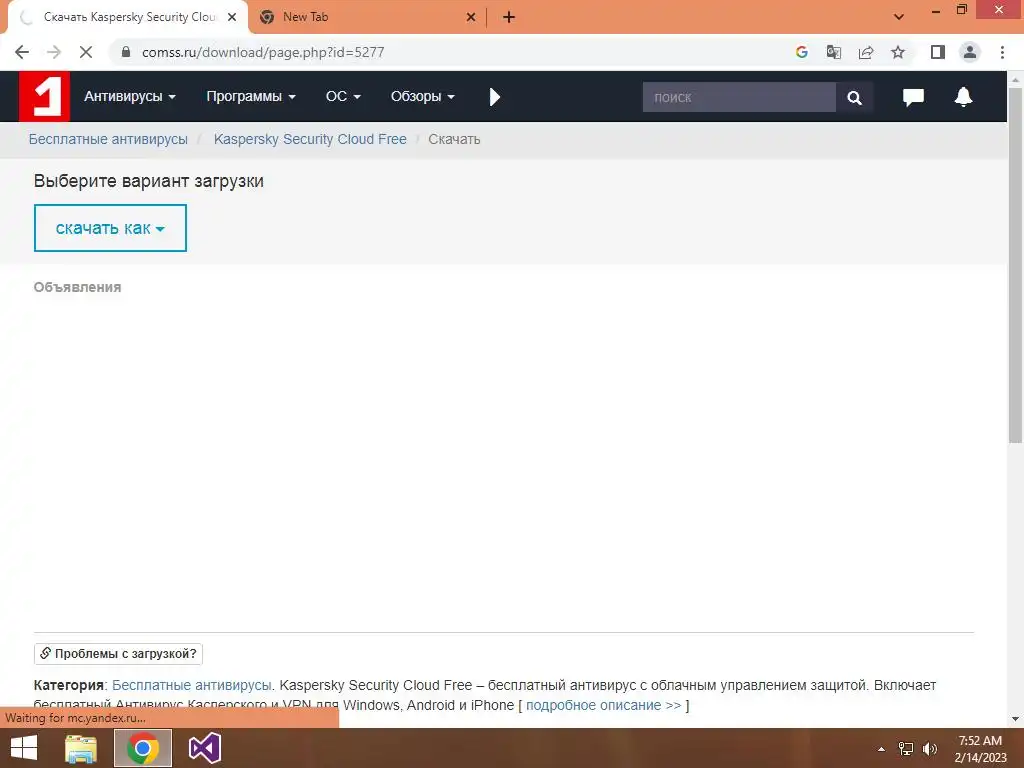This screenshot has width=1024, height=768.
Task: Bookmark page with star icon
Action: [898, 52]
